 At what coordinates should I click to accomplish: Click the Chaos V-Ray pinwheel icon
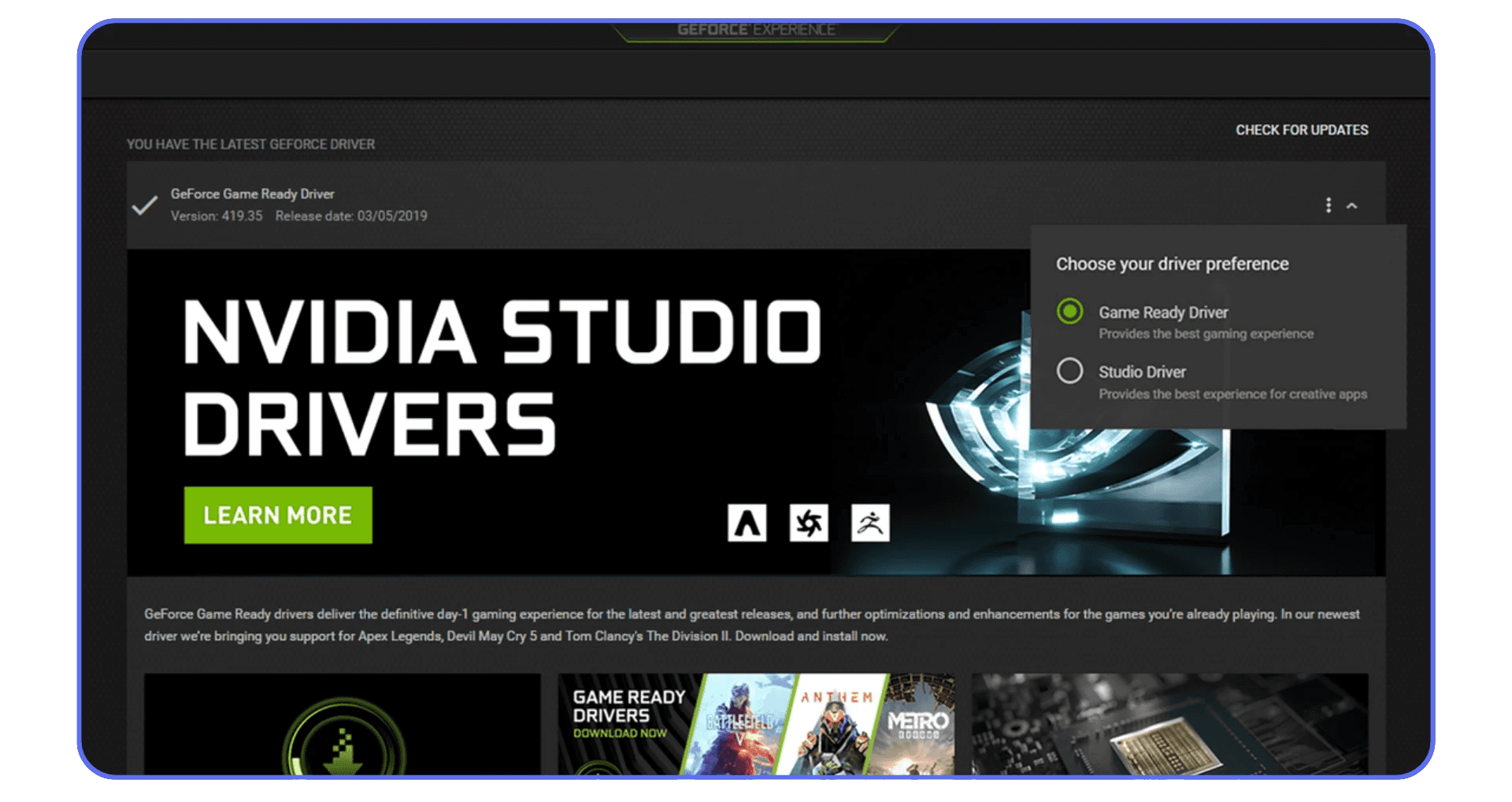pyautogui.click(x=809, y=523)
